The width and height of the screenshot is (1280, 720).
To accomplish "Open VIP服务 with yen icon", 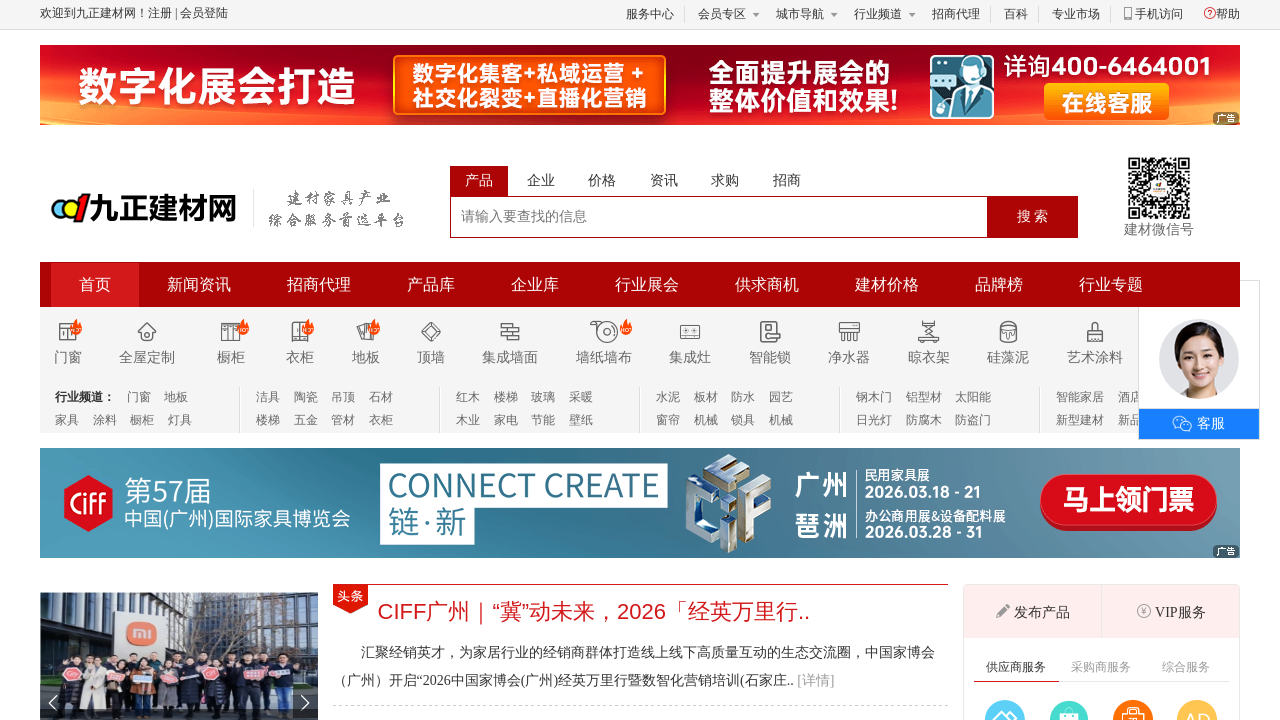I will 1171,612.
